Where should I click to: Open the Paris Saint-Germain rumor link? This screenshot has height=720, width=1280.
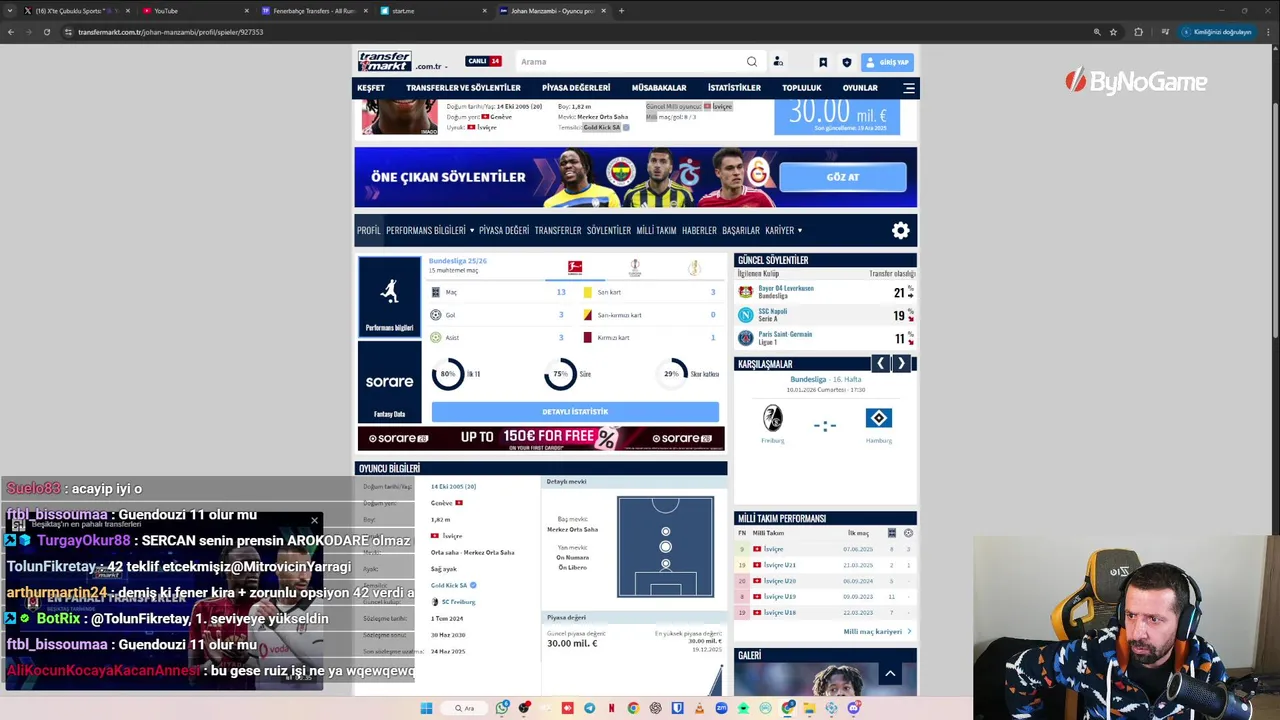[x=785, y=334]
